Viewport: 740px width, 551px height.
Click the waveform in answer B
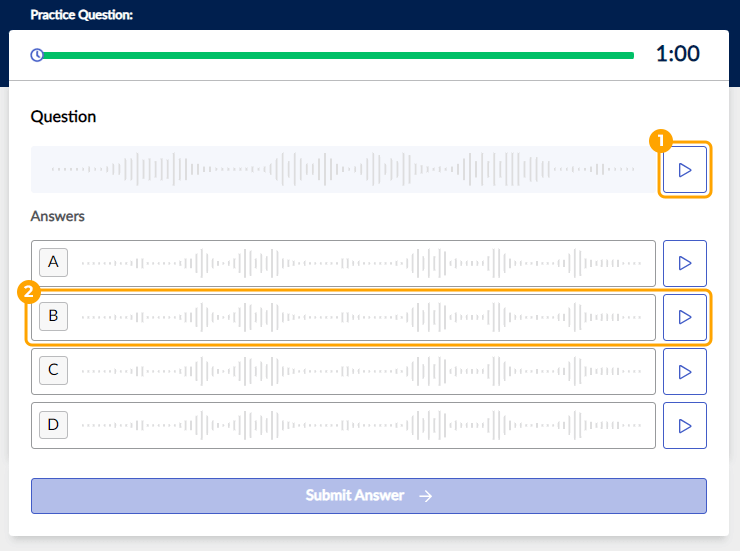(360, 317)
